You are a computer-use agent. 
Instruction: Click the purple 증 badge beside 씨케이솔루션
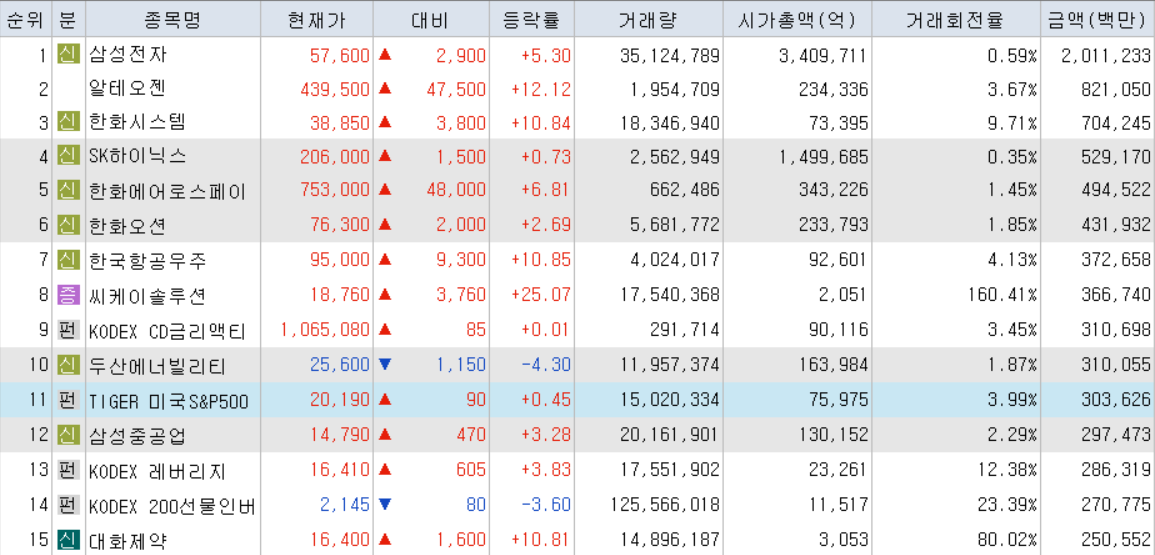pyautogui.click(x=68, y=295)
